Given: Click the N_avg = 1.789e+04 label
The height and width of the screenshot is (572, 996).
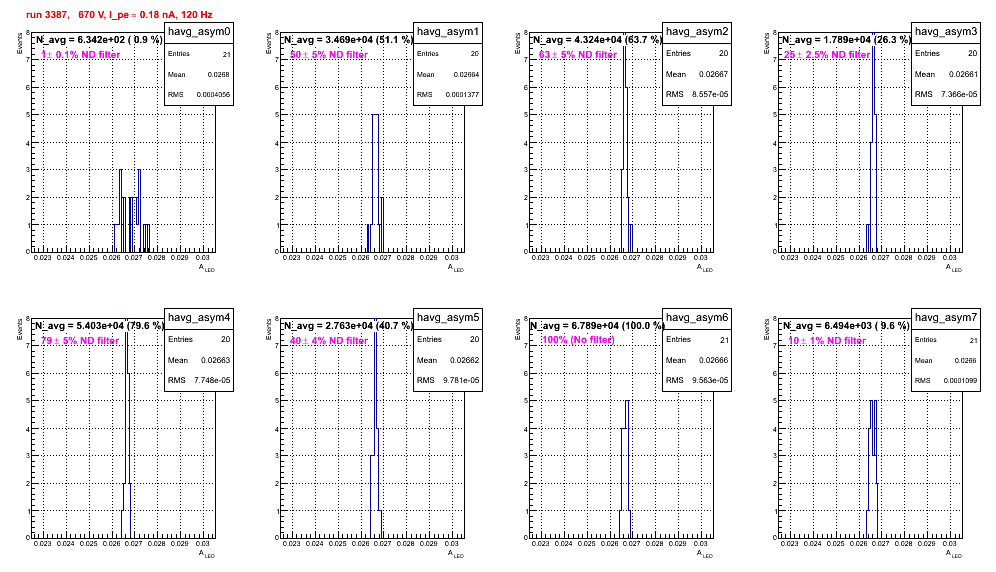Looking at the screenshot, I should 846,39.
